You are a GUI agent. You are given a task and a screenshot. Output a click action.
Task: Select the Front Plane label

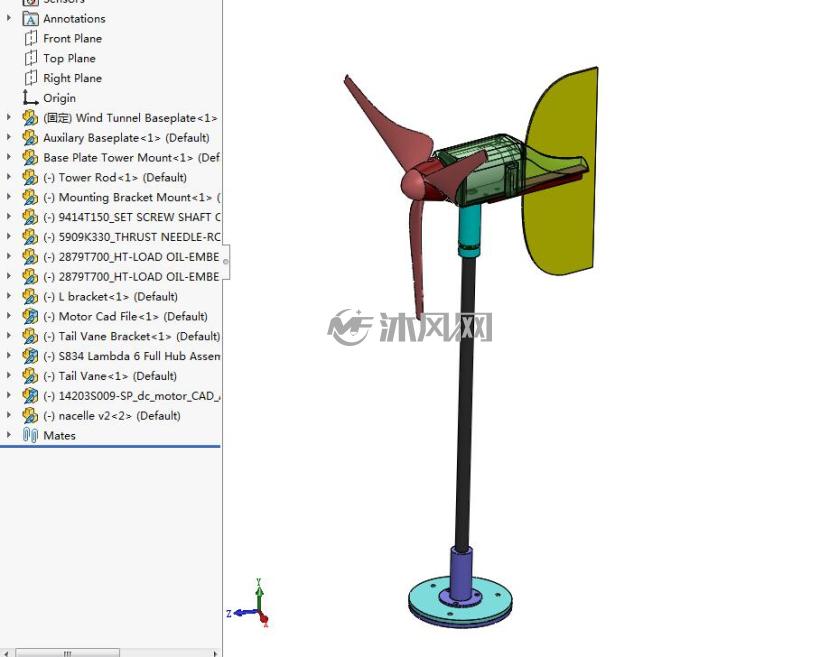pyautogui.click(x=73, y=39)
